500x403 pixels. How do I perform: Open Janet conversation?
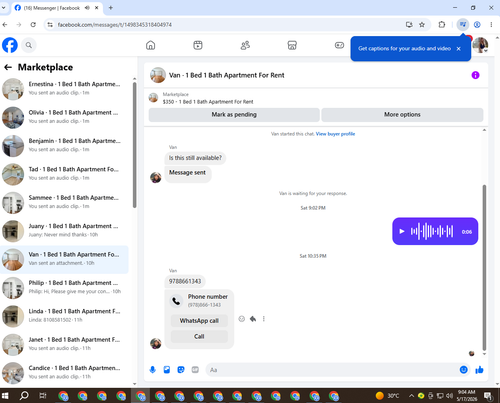point(64,344)
